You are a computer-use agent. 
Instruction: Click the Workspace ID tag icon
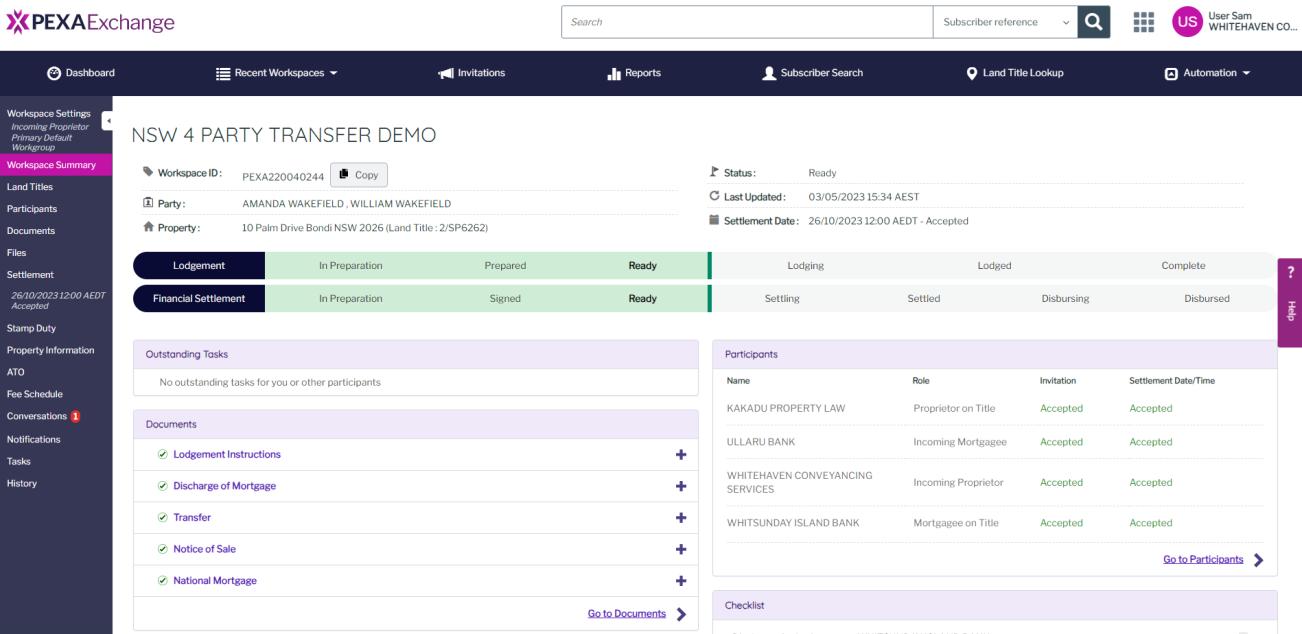point(149,172)
